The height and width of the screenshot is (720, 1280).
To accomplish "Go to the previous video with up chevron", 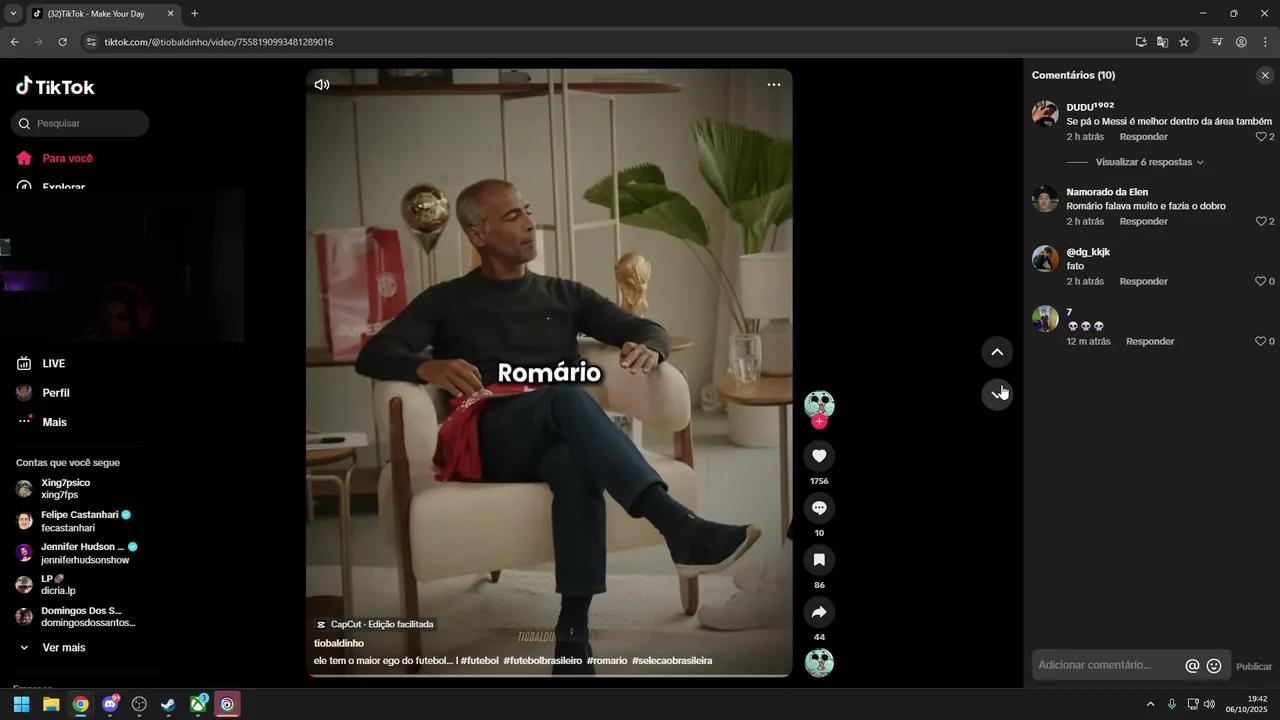I will (x=997, y=352).
